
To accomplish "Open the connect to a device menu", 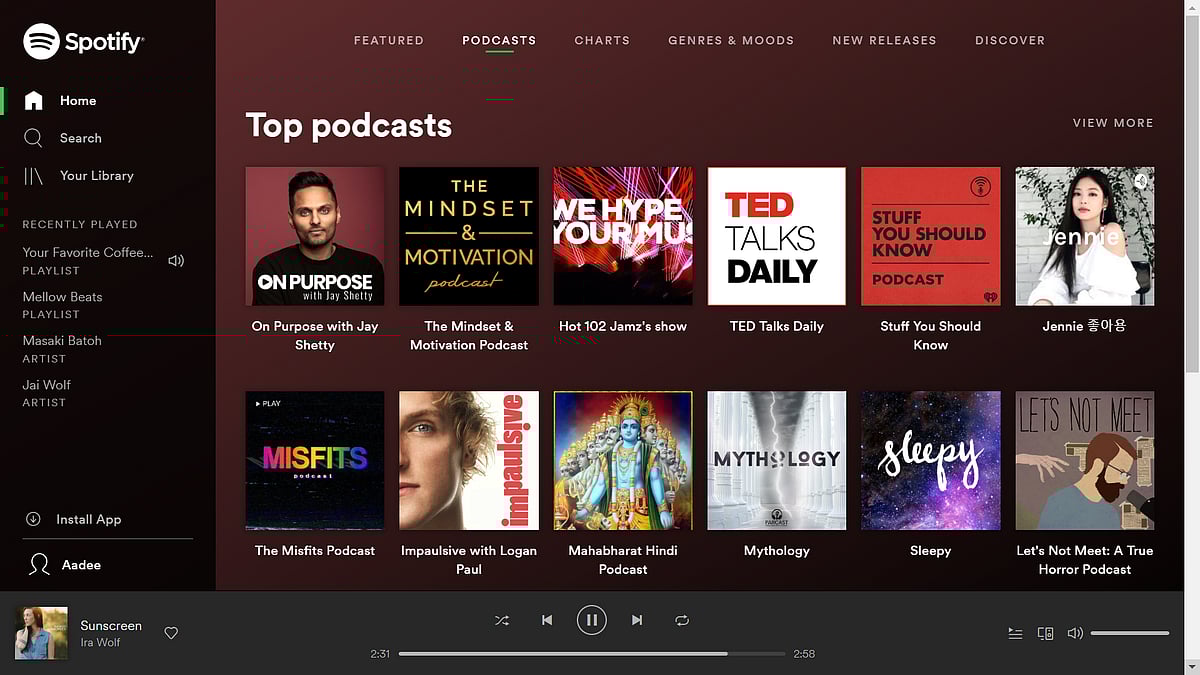I will [1045, 633].
